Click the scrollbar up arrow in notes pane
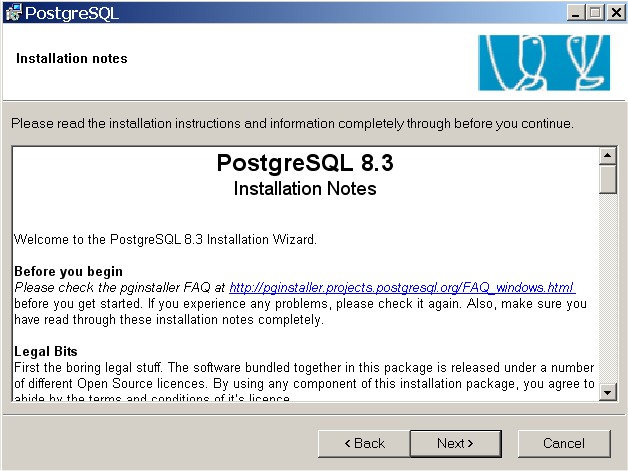Image resolution: width=628 pixels, height=471 pixels. pos(608,156)
